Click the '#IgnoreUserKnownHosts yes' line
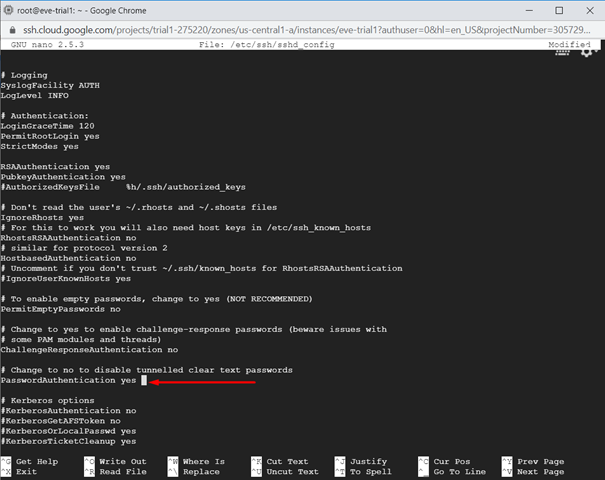This screenshot has height=480, width=605. (x=66, y=279)
